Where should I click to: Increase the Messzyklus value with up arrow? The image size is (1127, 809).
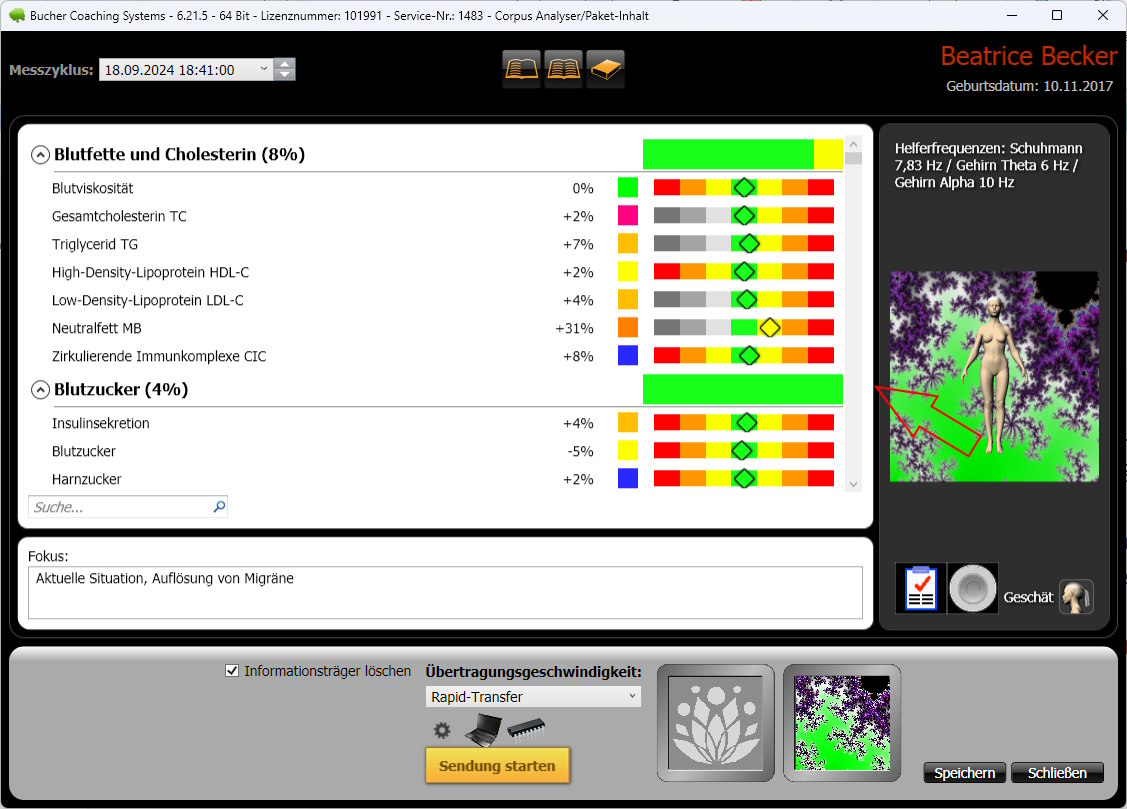(x=285, y=64)
